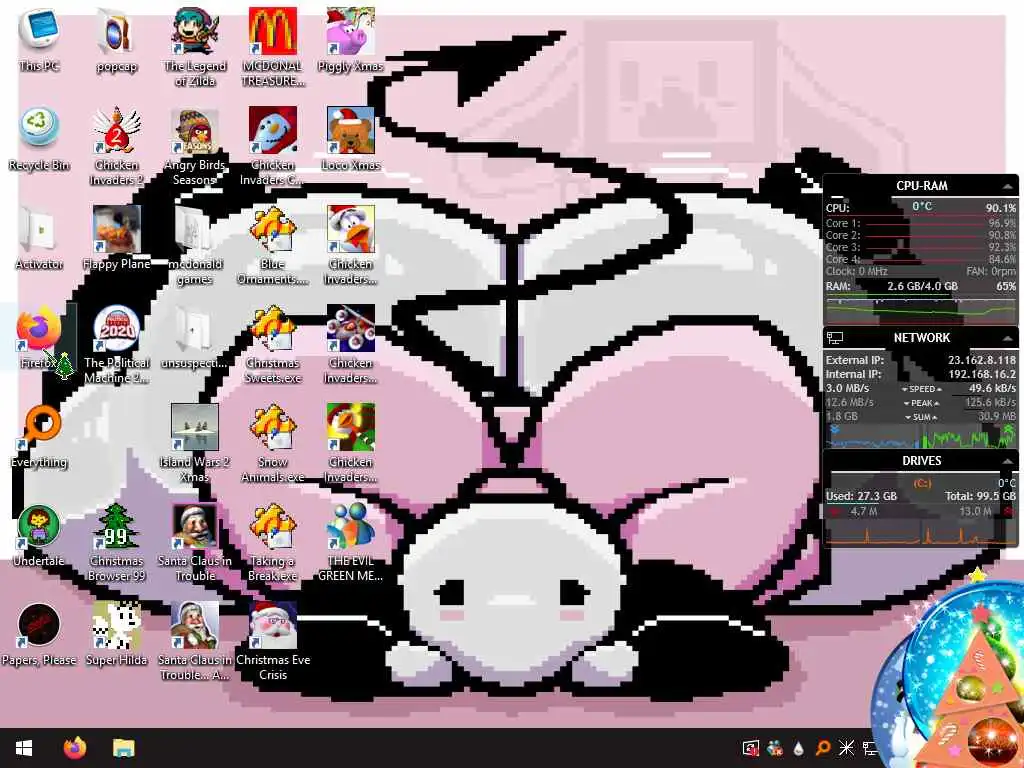Launch Piggly Xmas game icon
The height and width of the screenshot is (768, 1024).
tap(351, 40)
